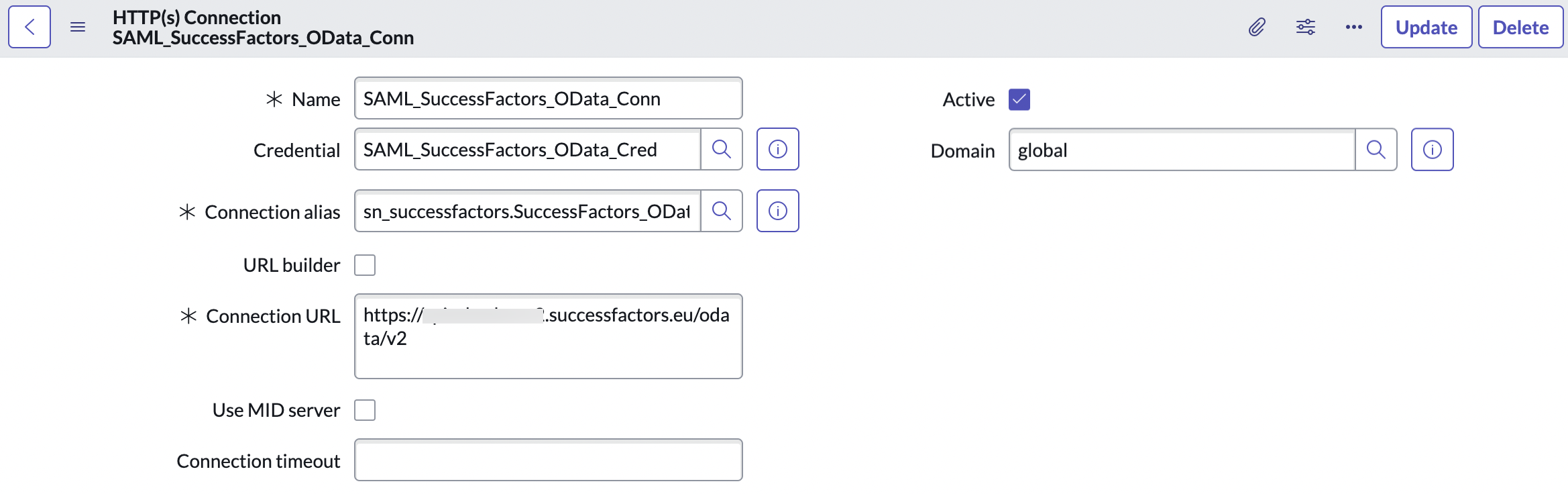Look up Connection alias with the magnifier icon
The width and height of the screenshot is (1568, 494).
point(722,211)
